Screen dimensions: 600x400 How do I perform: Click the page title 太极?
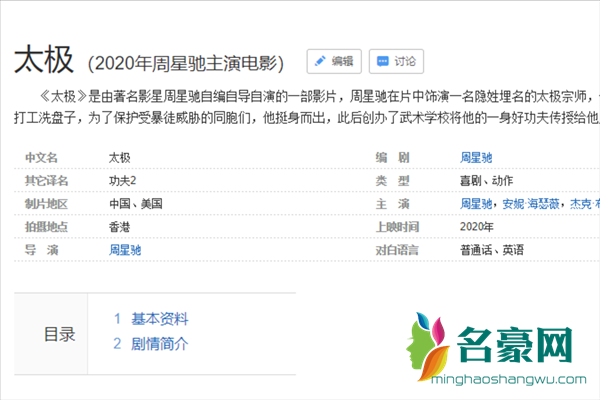pos(43,59)
